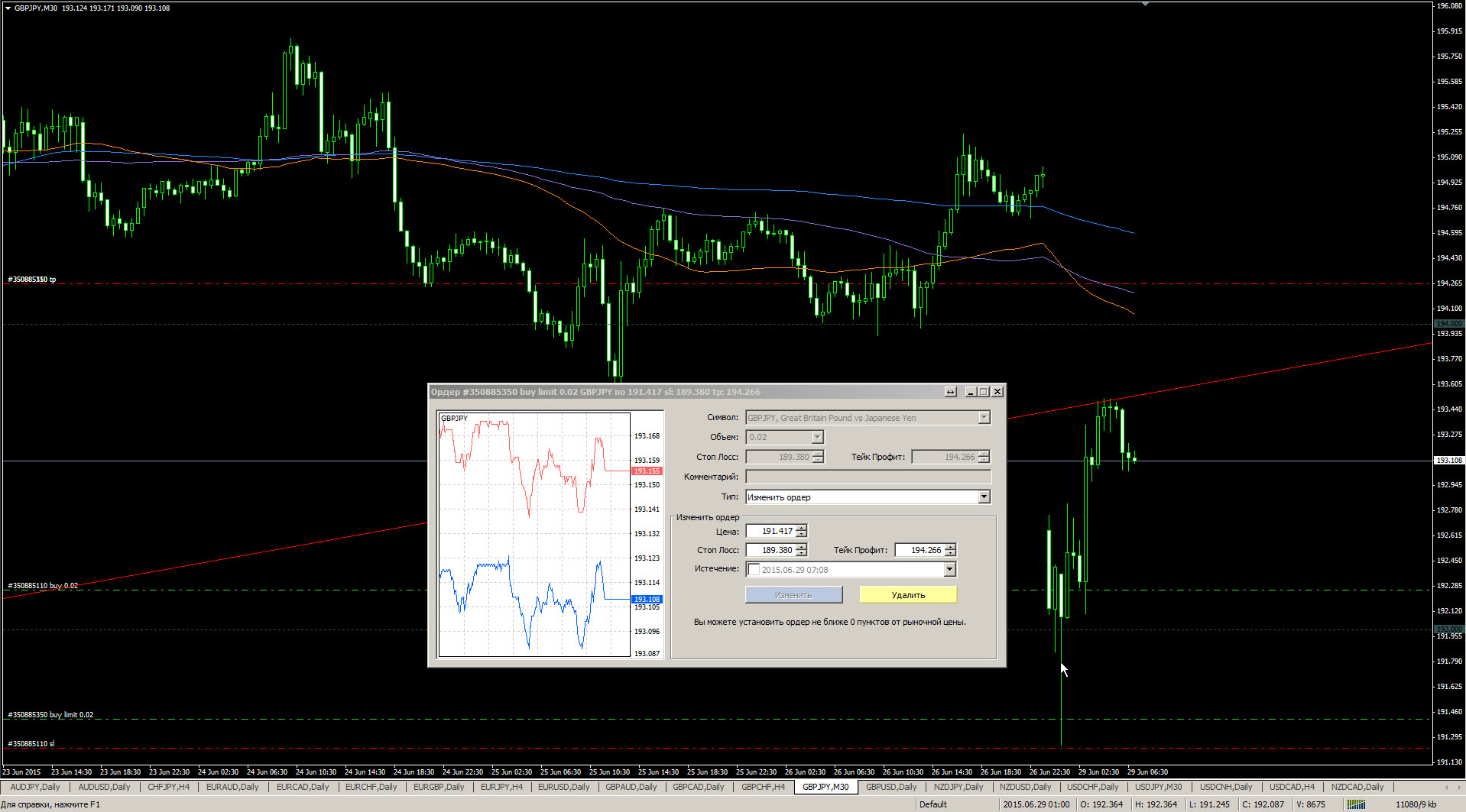Open the EURGBP,Daily chart tab
The height and width of the screenshot is (812, 1466).
point(439,787)
